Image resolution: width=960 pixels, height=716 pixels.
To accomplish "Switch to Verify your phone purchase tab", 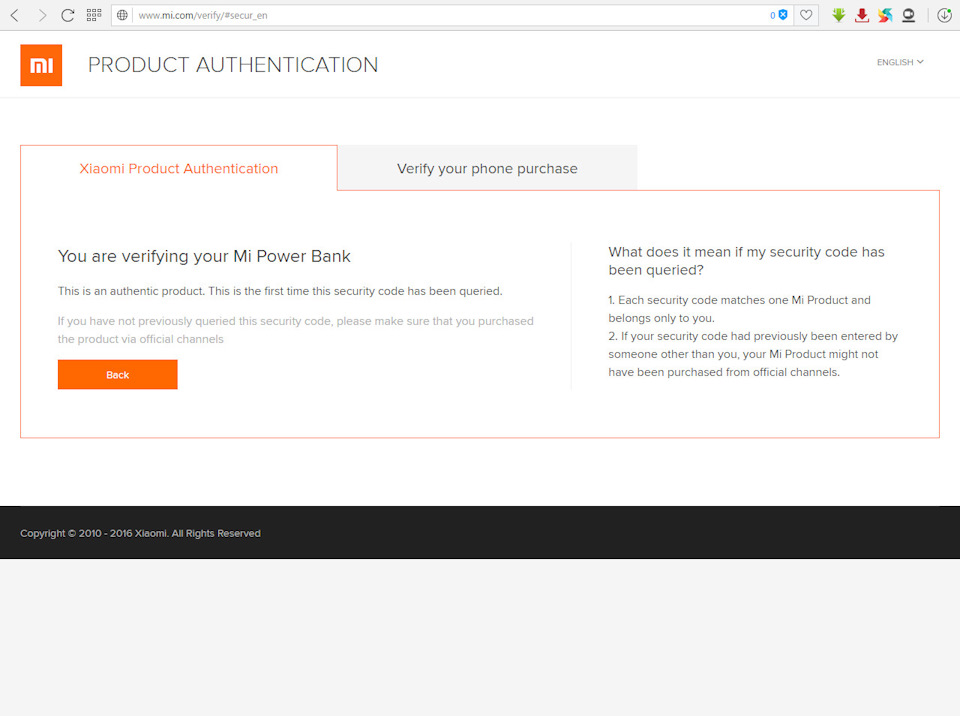I will [x=487, y=168].
